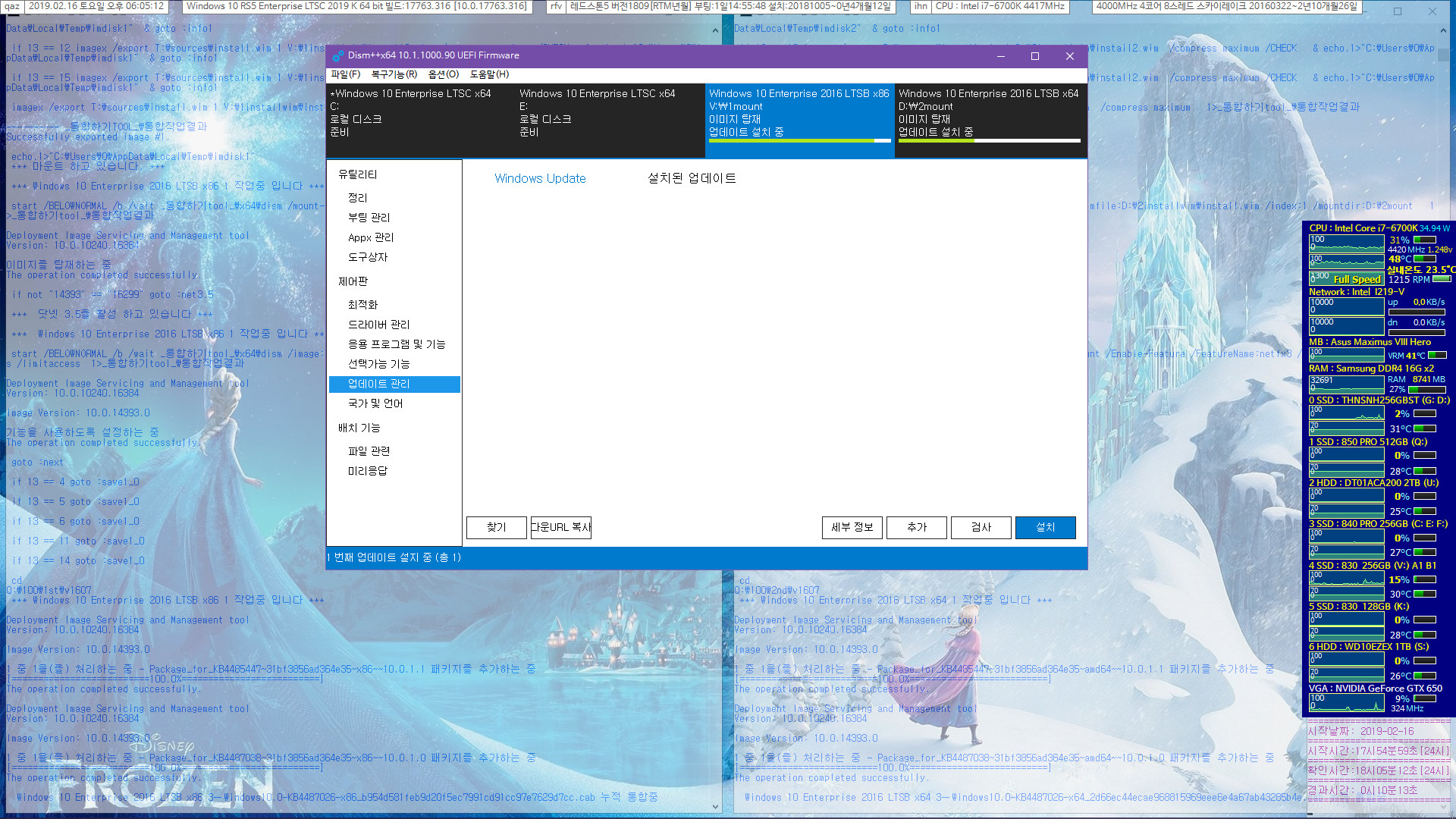Click the x86 image install progress bar
This screenshot has height=819, width=1456.
[800, 141]
